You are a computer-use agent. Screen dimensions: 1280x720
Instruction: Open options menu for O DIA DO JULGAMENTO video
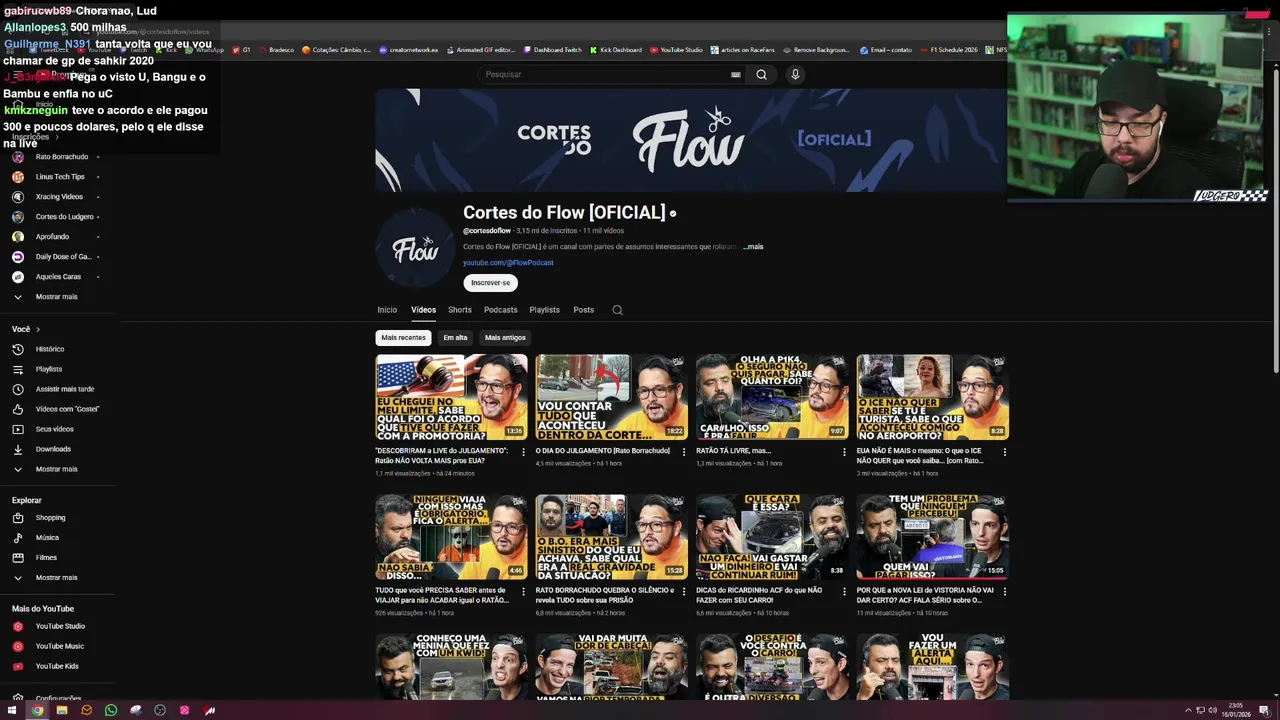point(684,452)
